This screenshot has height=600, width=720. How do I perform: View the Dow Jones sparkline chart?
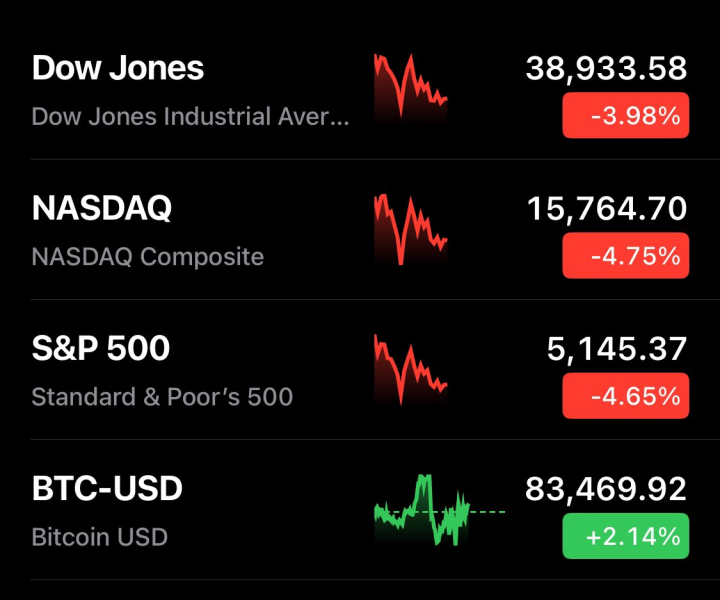pyautogui.click(x=411, y=88)
